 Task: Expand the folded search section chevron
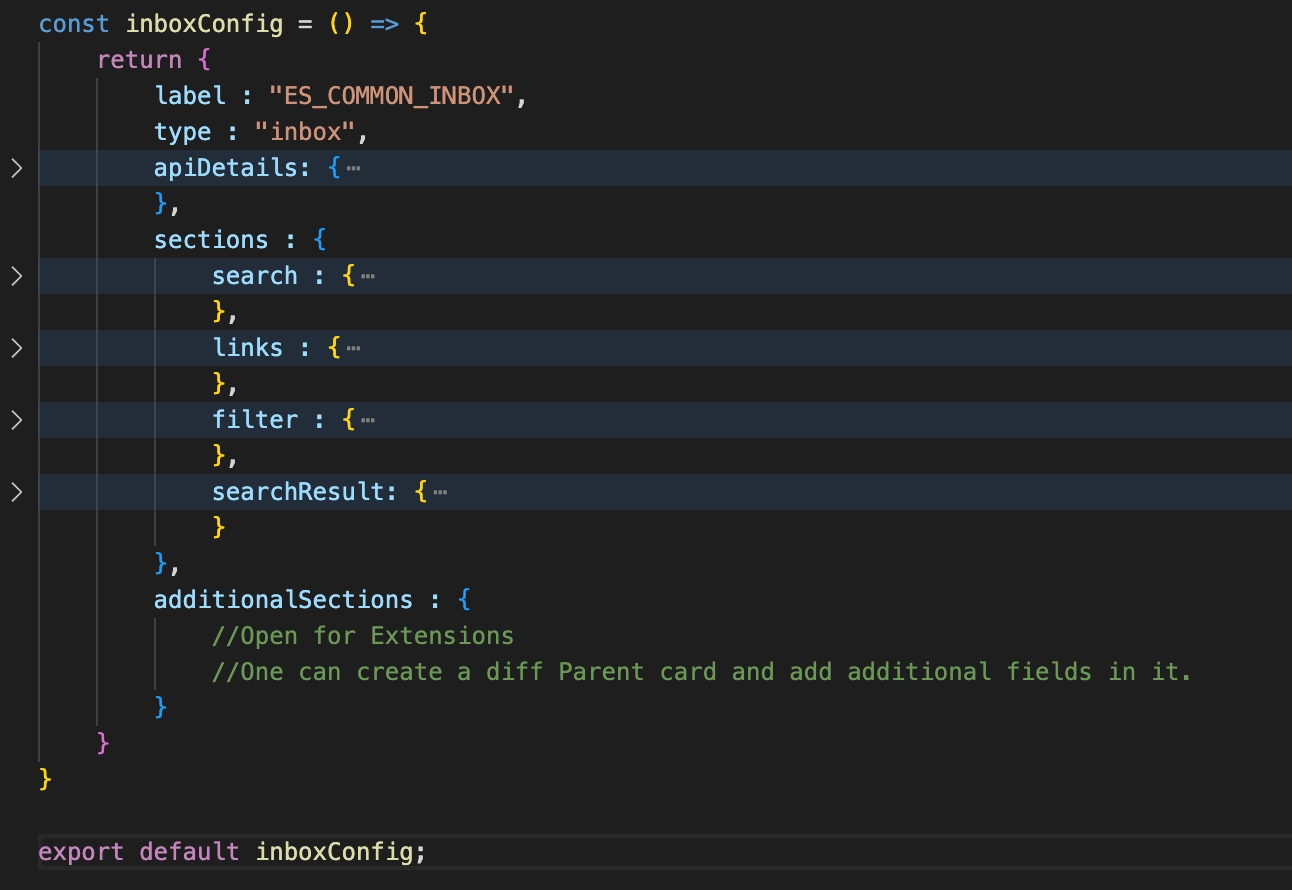tap(16, 276)
